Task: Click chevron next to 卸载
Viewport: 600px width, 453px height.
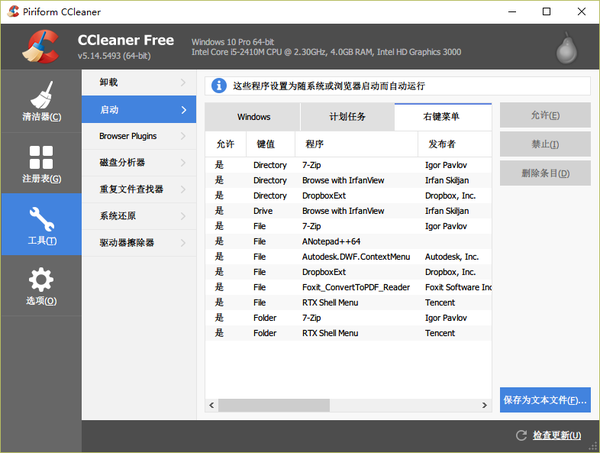Action: 183,82
